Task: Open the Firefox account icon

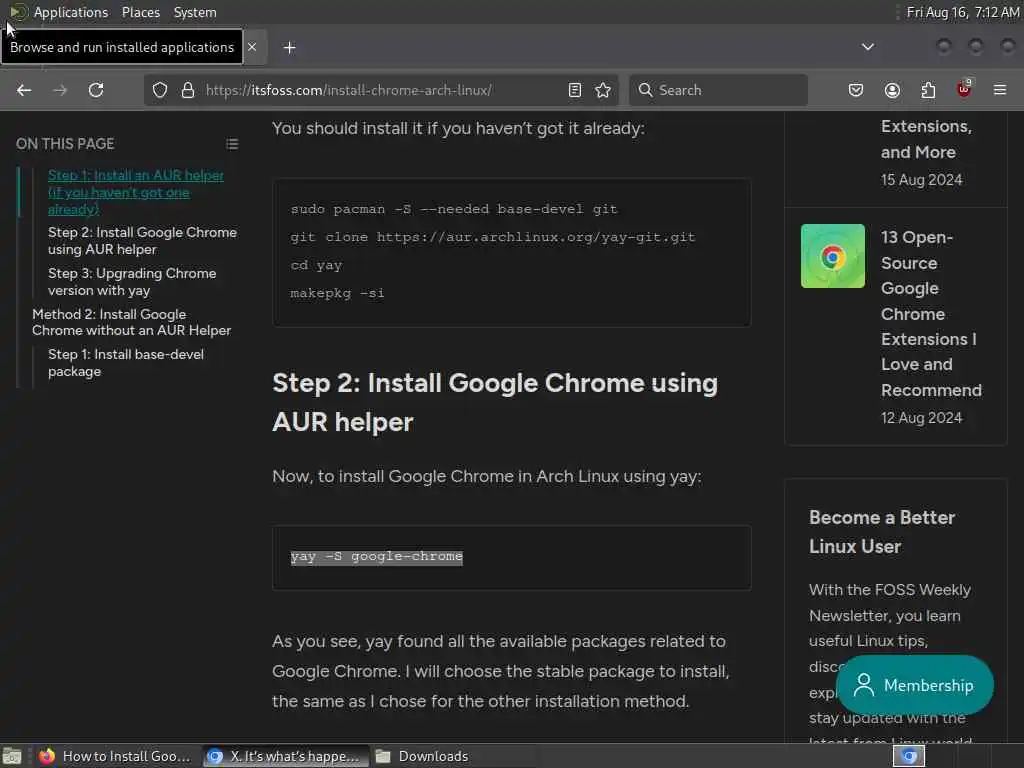Action: pyautogui.click(x=892, y=90)
